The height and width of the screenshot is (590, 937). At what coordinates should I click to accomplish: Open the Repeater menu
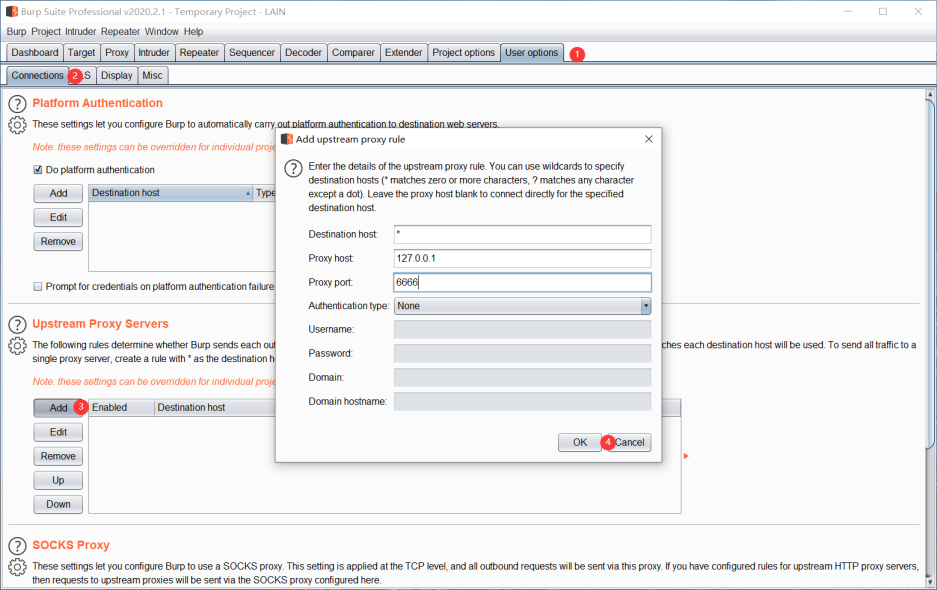pos(120,32)
